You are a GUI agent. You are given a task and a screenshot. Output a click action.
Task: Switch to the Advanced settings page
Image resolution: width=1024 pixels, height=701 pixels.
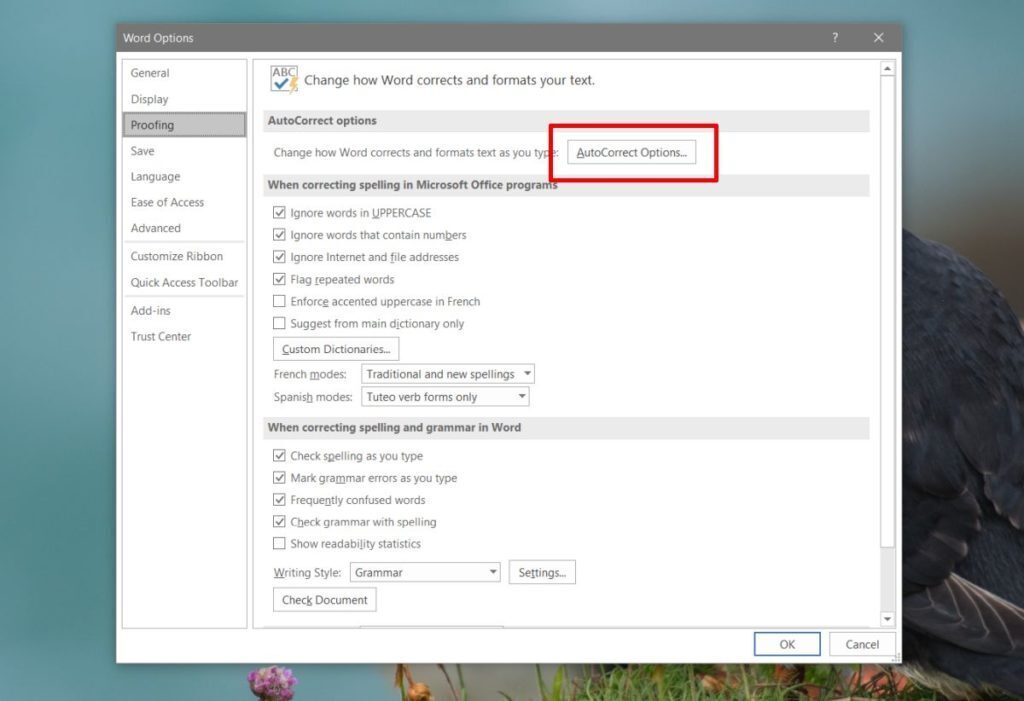click(156, 228)
